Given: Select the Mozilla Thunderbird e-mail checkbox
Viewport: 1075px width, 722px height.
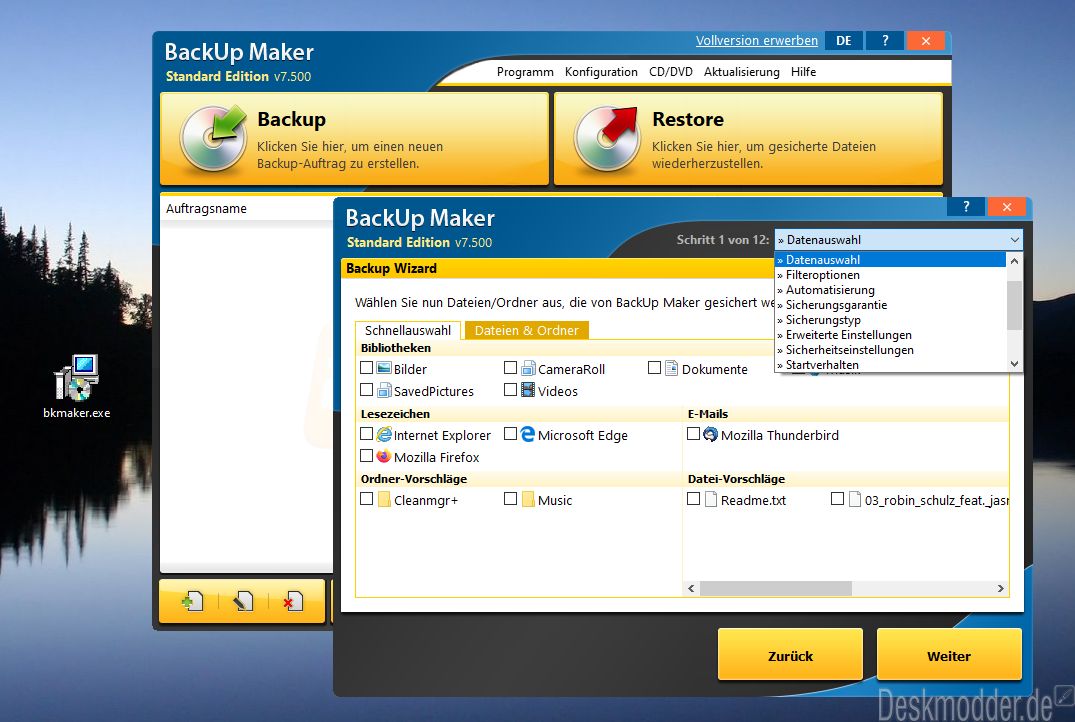Looking at the screenshot, I should tap(694, 434).
